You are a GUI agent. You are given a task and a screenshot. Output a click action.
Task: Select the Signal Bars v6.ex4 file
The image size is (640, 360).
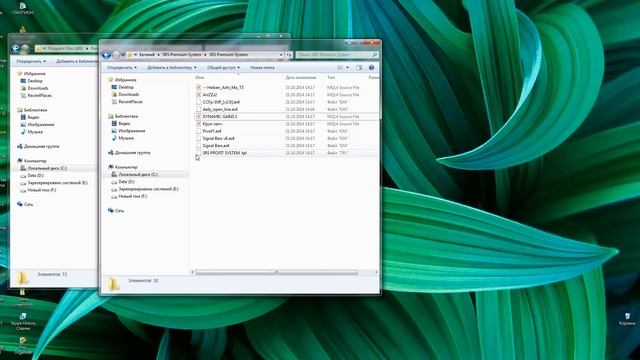[218, 138]
